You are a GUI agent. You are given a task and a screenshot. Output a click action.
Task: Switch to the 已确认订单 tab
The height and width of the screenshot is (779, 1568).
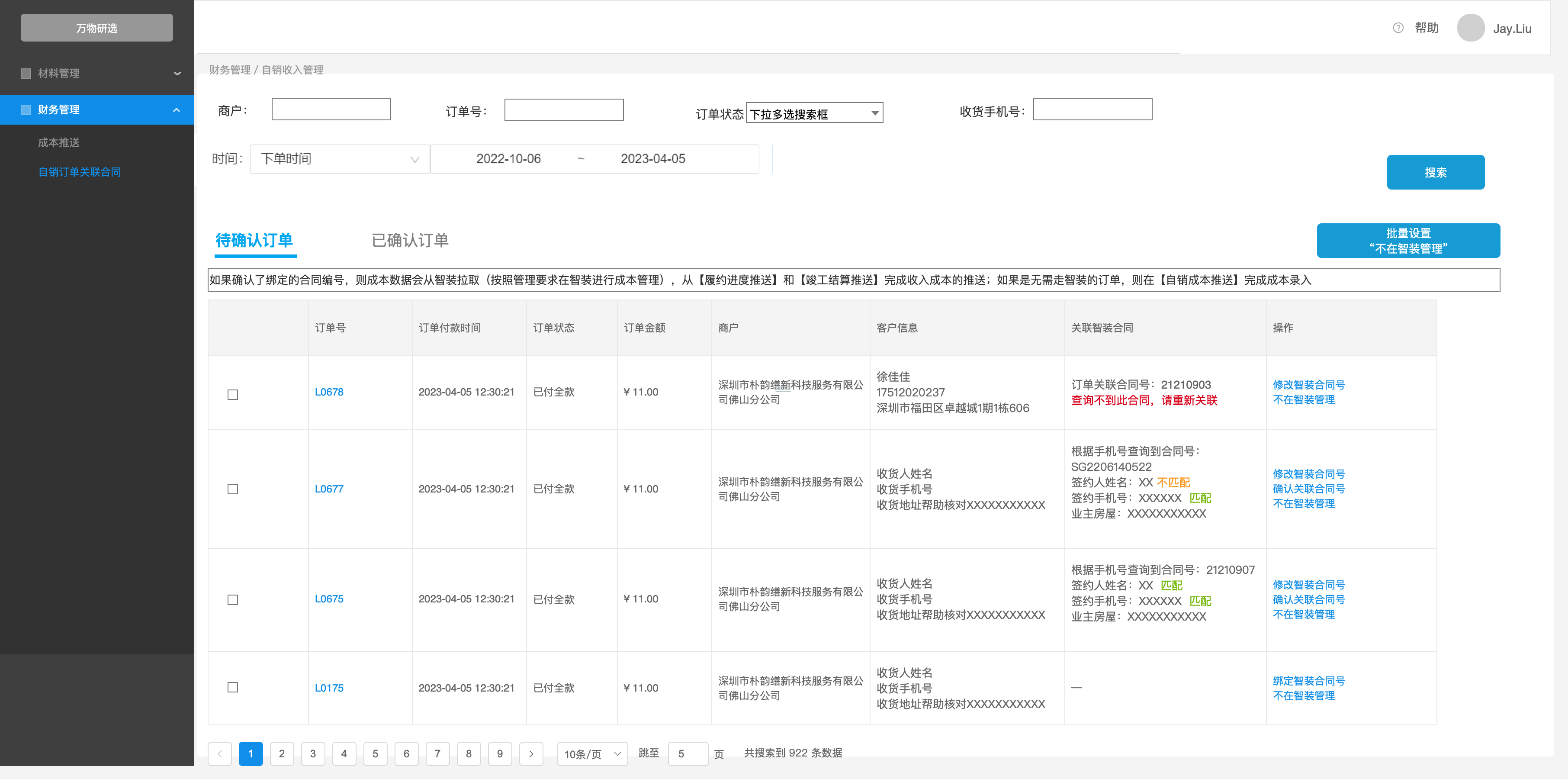click(x=410, y=240)
